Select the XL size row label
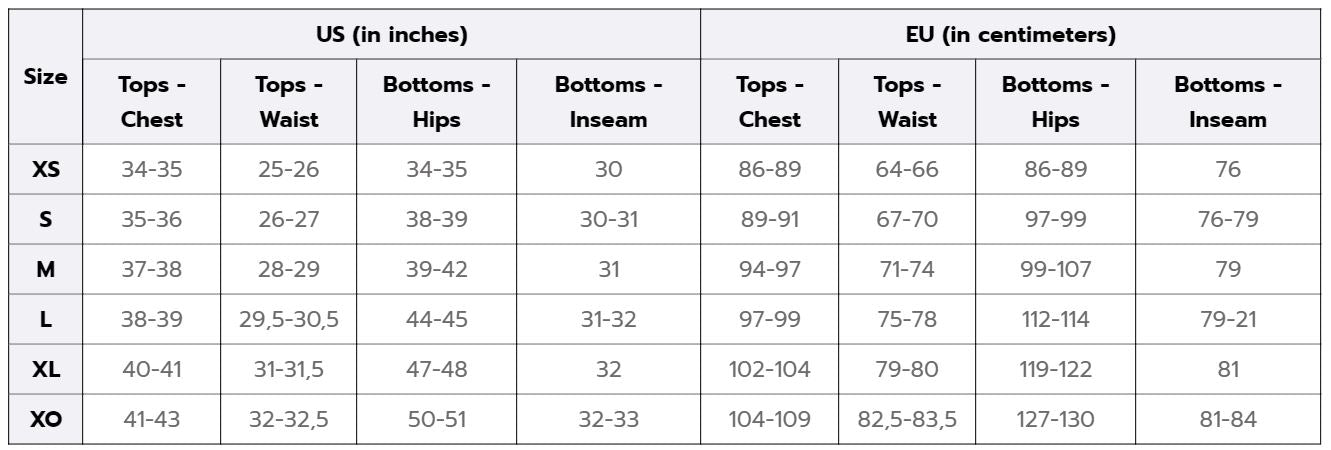The image size is (1331, 450). tap(45, 370)
